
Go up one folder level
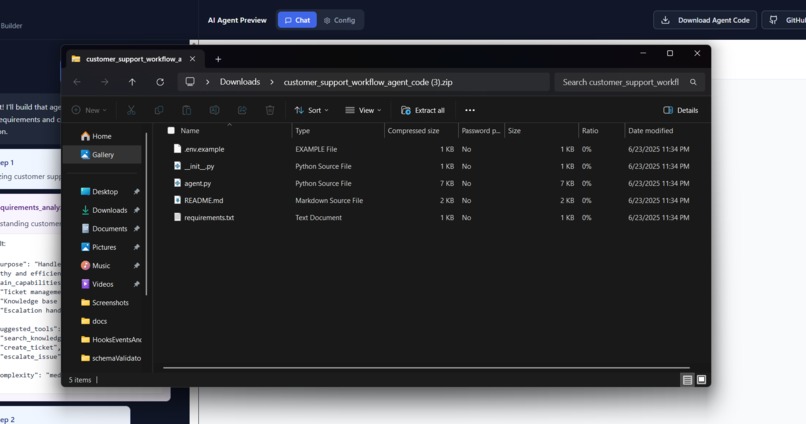coord(132,82)
